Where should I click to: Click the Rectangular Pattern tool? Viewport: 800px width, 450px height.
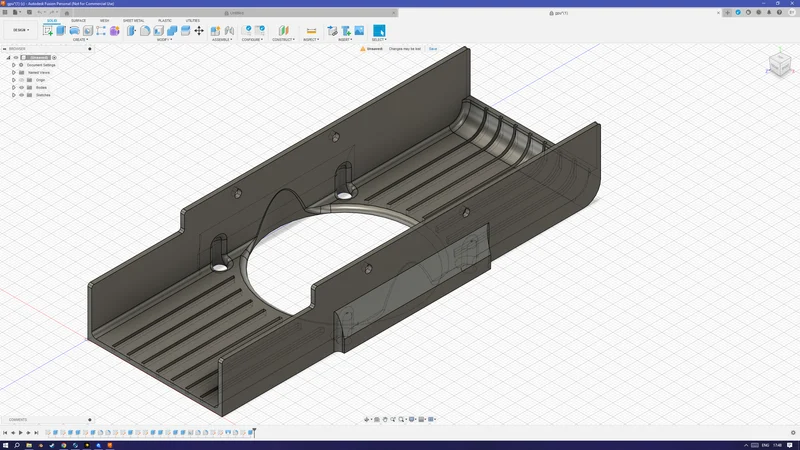click(x=101, y=31)
